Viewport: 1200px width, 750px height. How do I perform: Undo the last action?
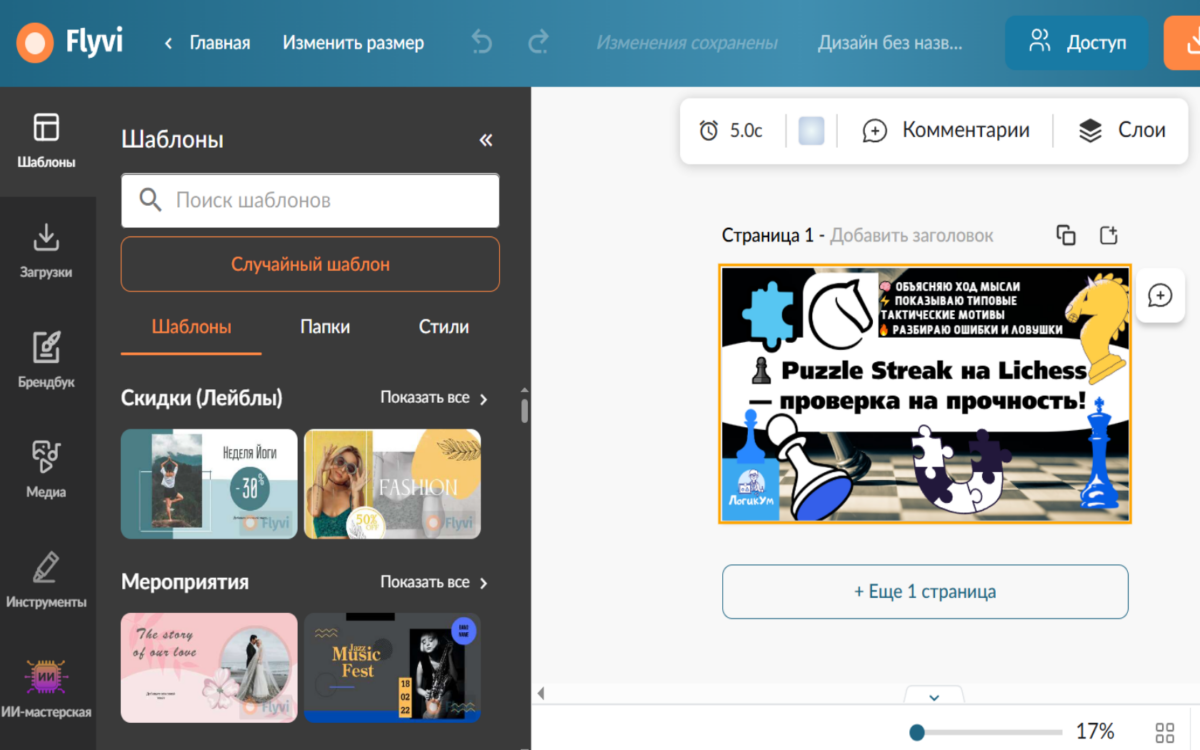(x=482, y=42)
